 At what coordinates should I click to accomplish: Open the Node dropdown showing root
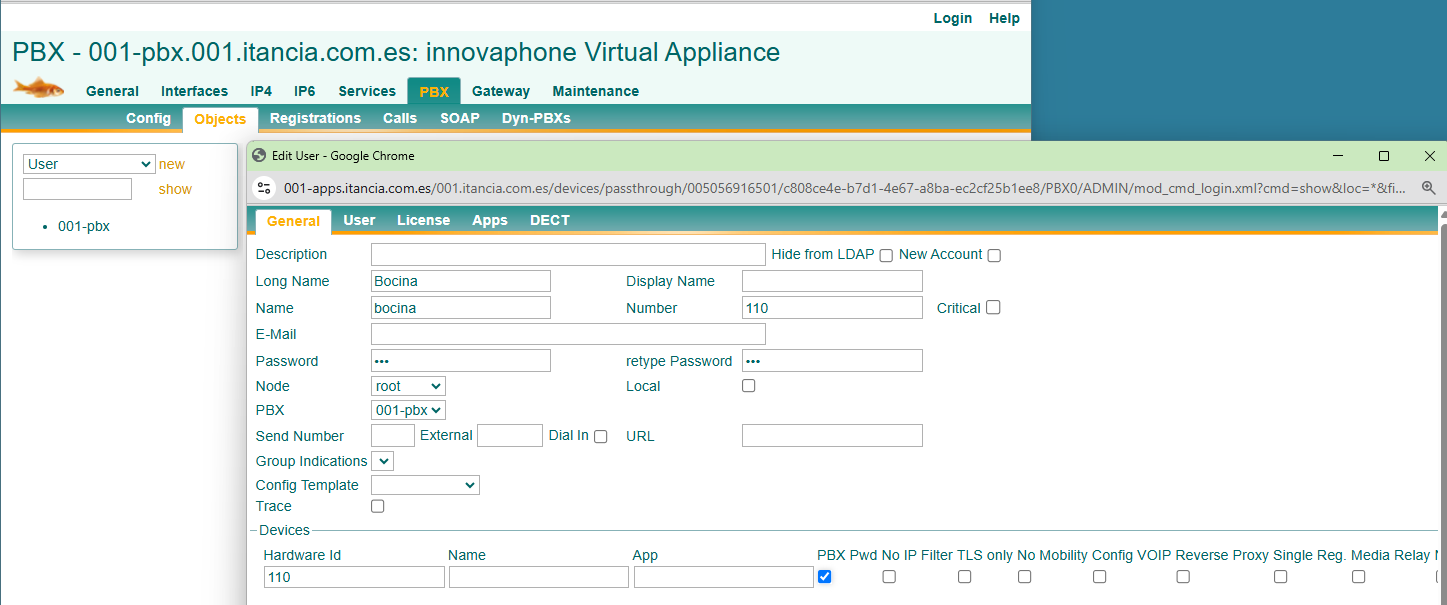point(408,386)
